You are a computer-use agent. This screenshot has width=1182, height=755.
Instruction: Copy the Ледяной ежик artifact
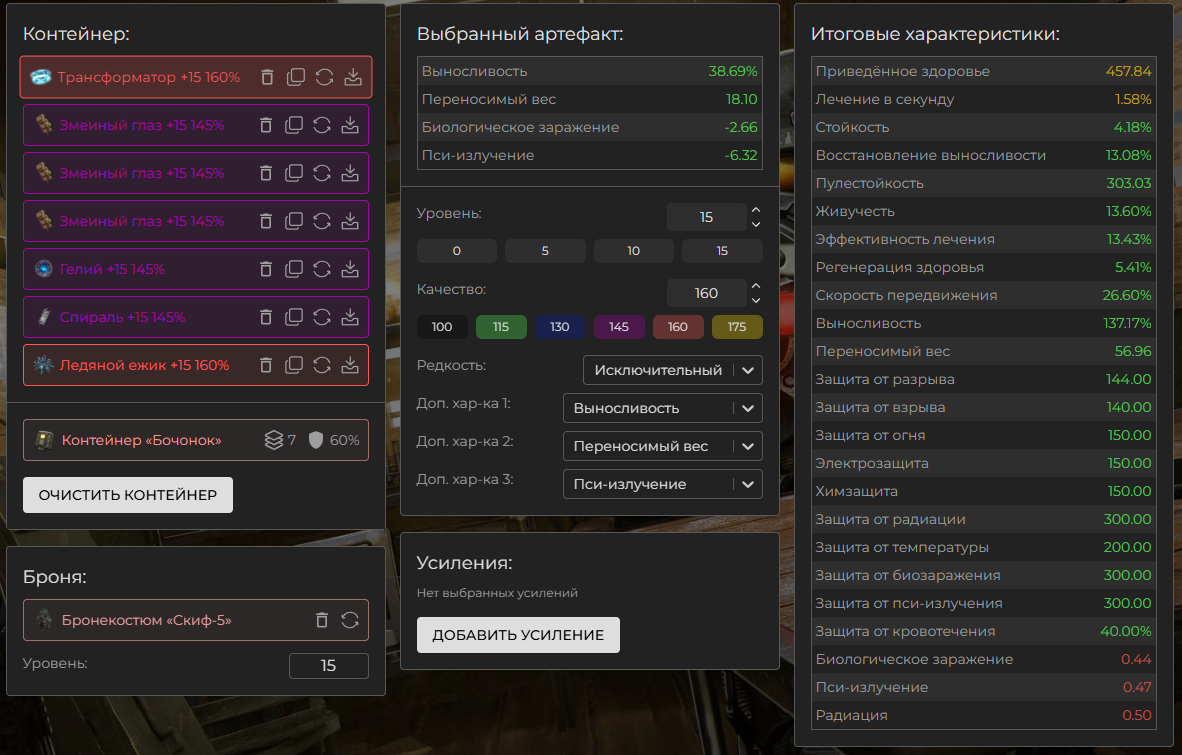(x=293, y=365)
